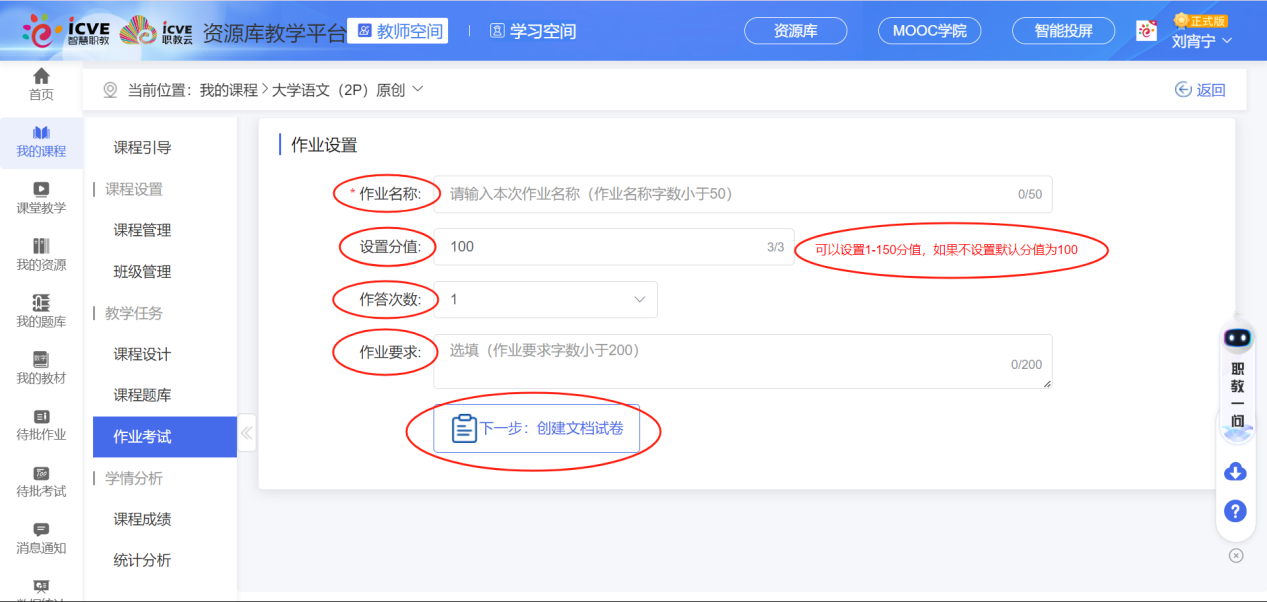Click the 首页 home icon
The image size is (1267, 602).
click(40, 82)
